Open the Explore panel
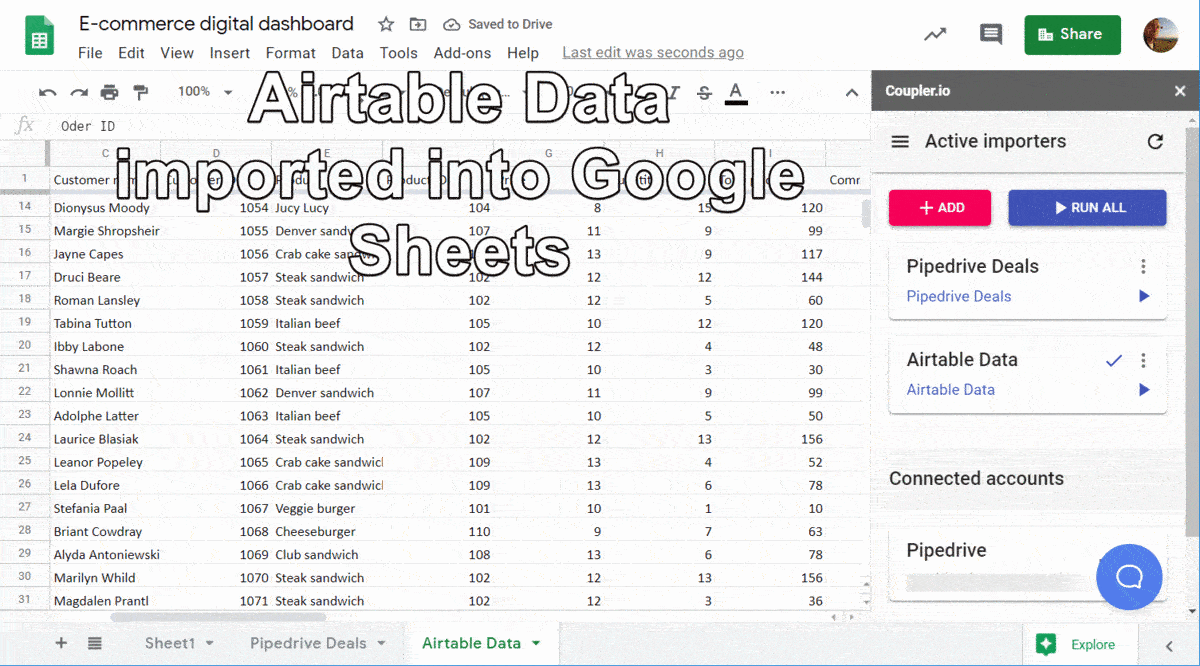Viewport: 1200px width, 666px height. click(1081, 643)
